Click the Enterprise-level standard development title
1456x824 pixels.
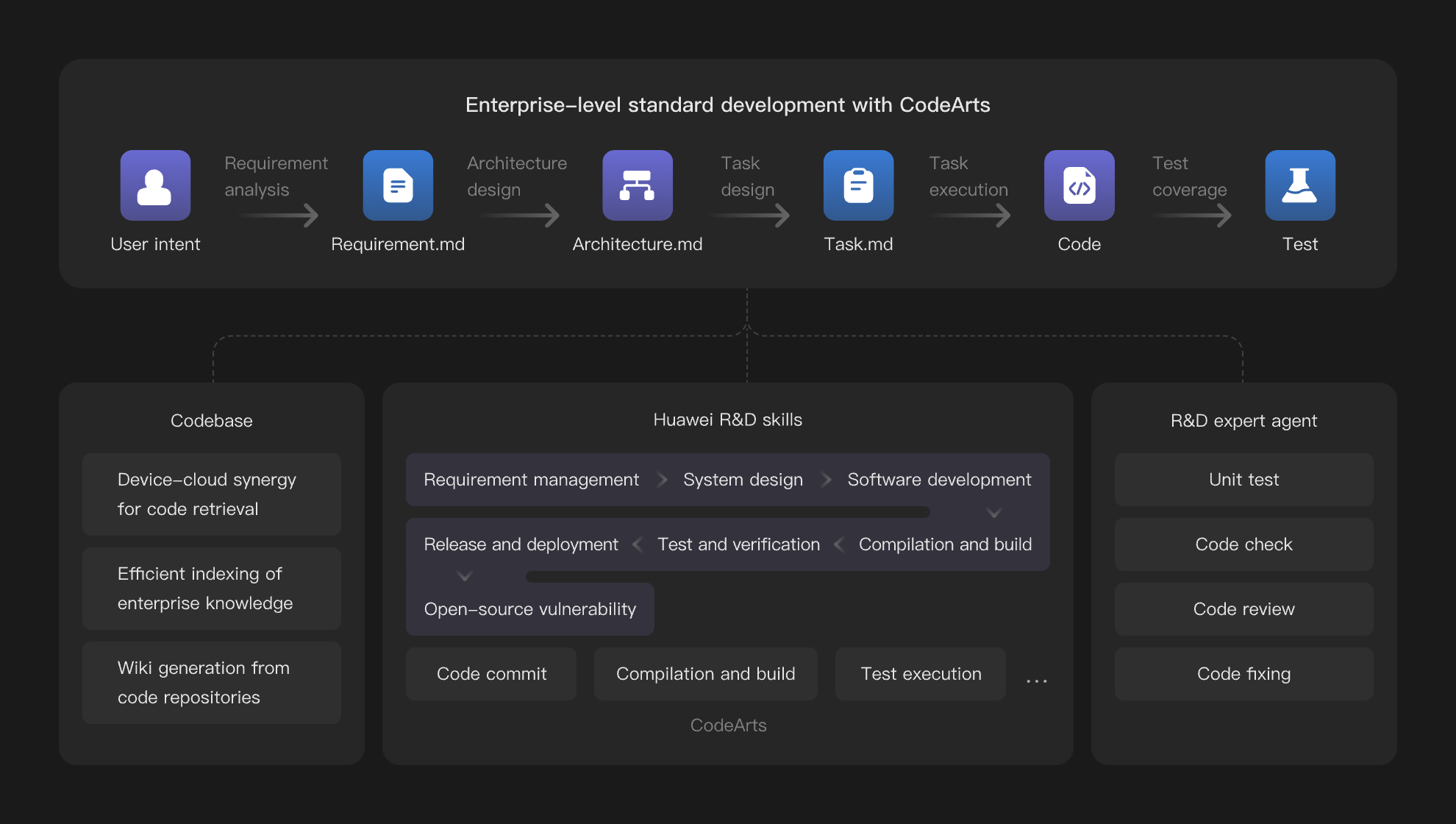(x=728, y=105)
